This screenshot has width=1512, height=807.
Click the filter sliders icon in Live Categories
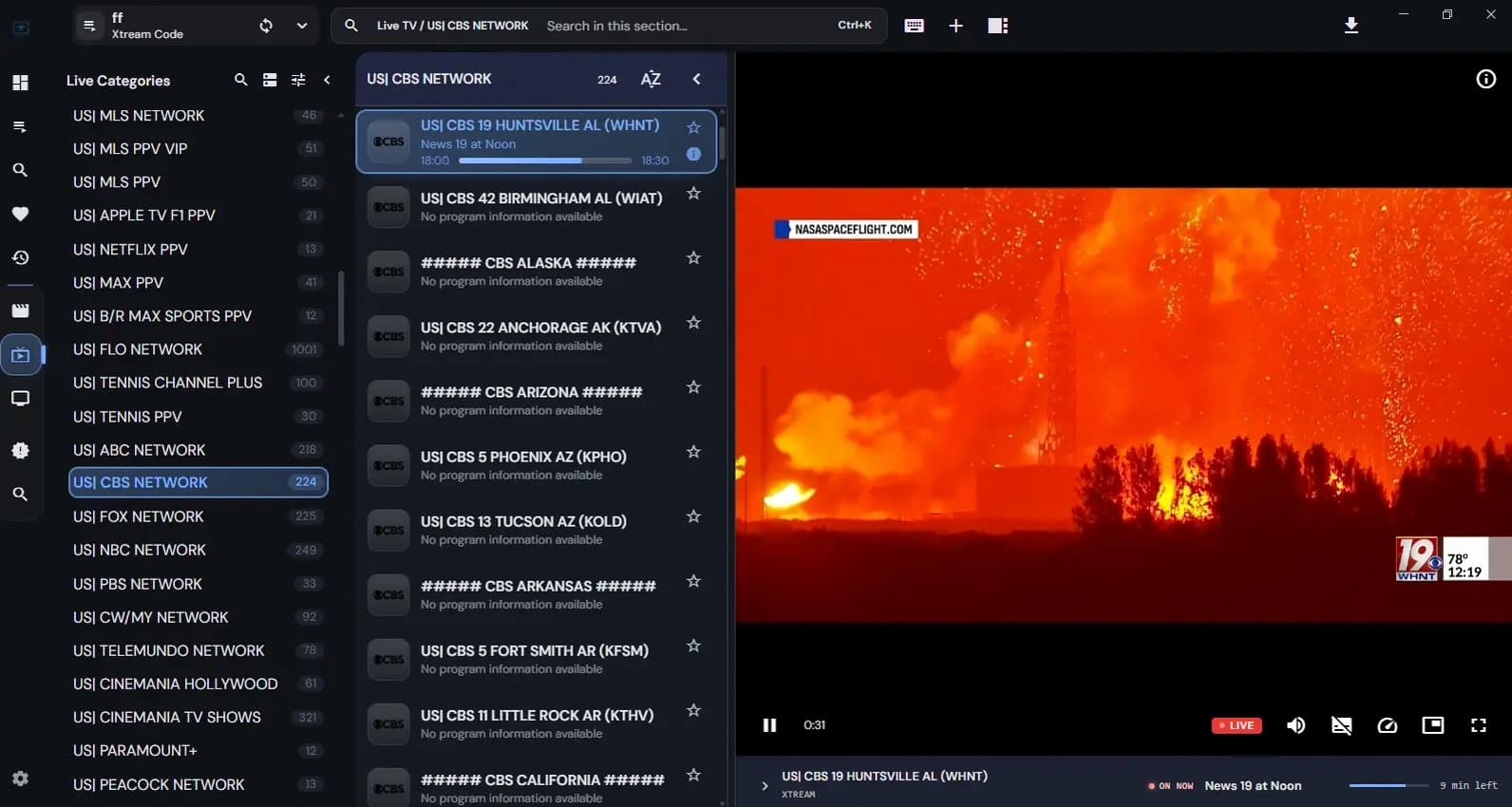coord(298,80)
